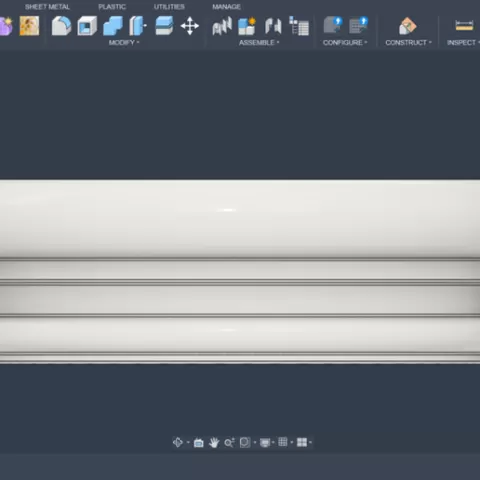Select the Construct plane tool
The height and width of the screenshot is (480, 480).
tap(407, 26)
